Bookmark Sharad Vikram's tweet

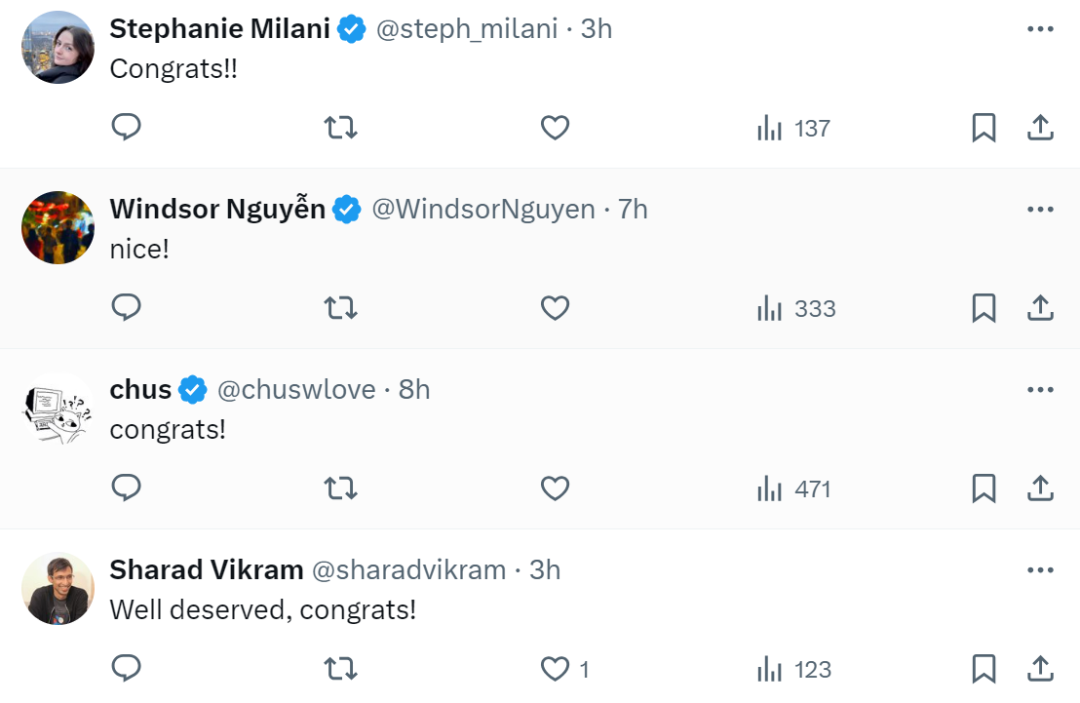[x=984, y=669]
